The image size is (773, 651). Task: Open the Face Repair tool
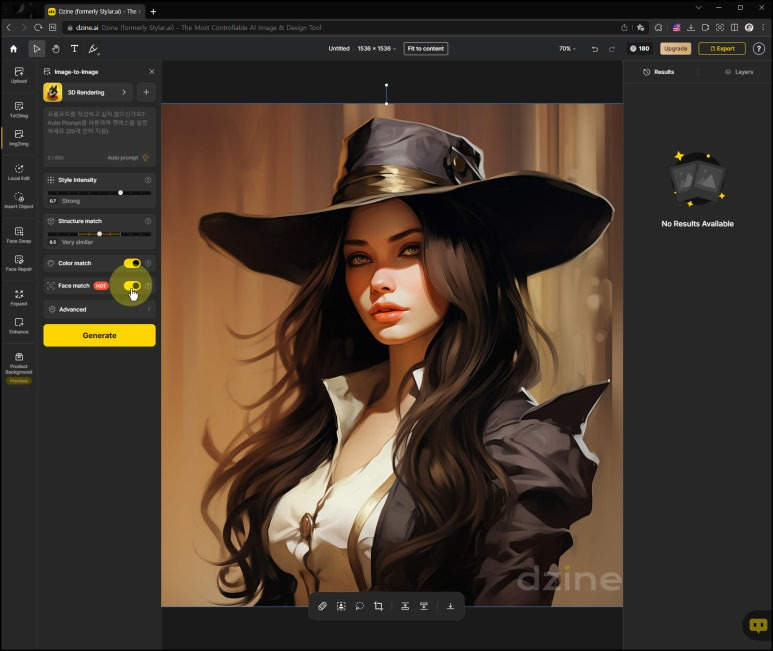[x=19, y=263]
